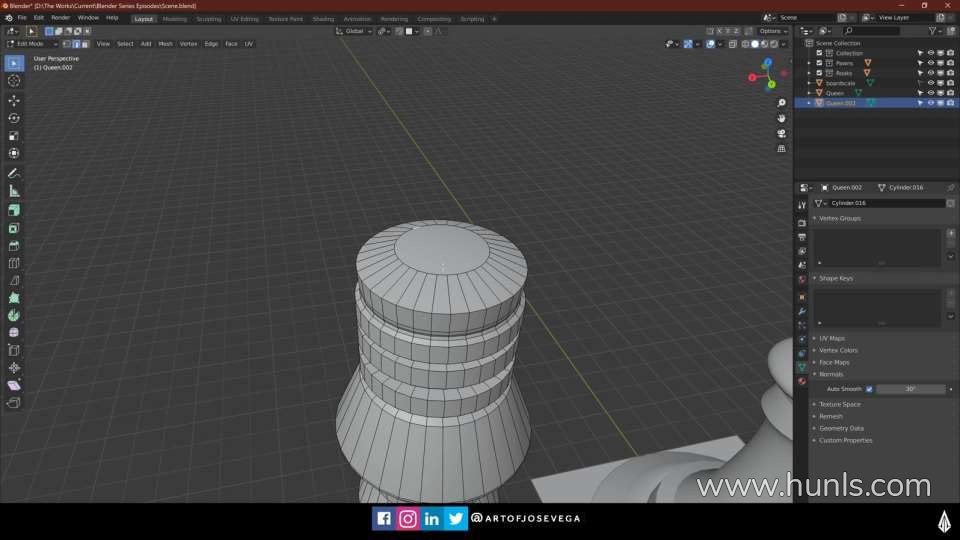Open the Object Data properties tab icon
The height and width of the screenshot is (540, 960).
[802, 367]
